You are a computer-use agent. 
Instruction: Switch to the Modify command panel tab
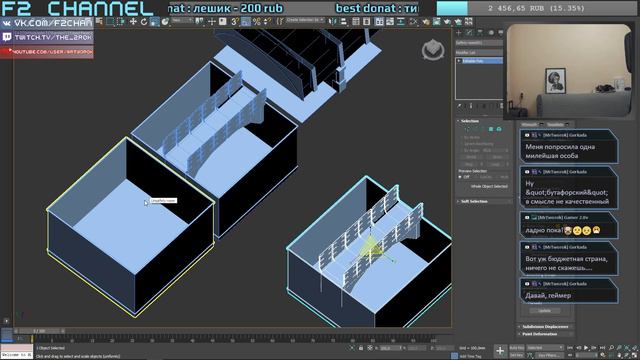pos(469,32)
